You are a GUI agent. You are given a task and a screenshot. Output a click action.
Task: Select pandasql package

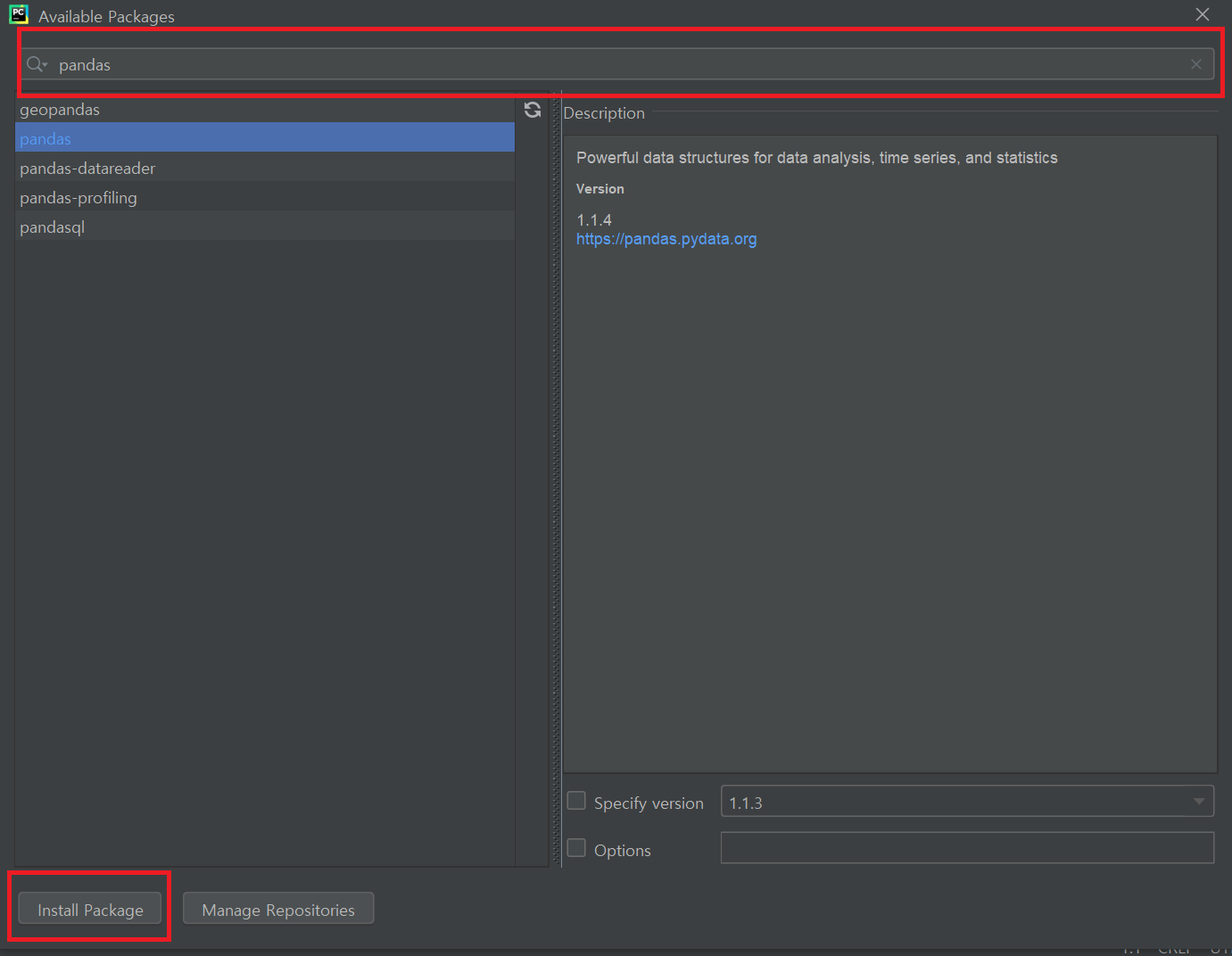pyautogui.click(x=265, y=227)
